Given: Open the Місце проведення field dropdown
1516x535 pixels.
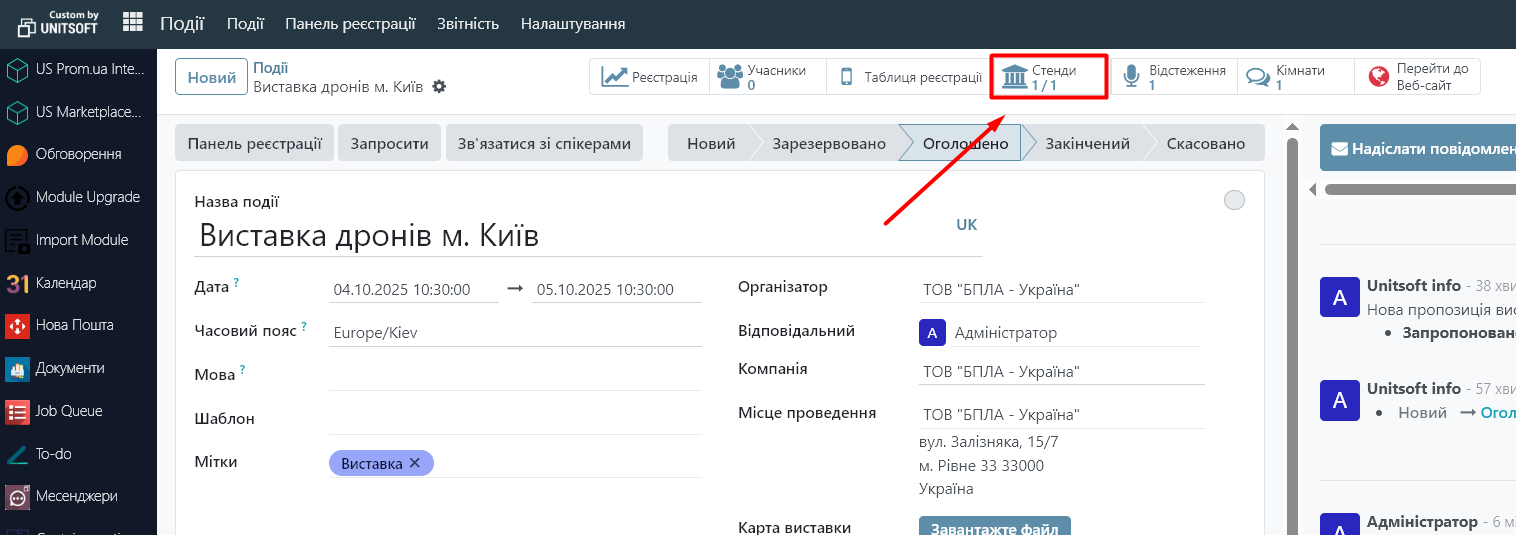Looking at the screenshot, I should click(1062, 414).
